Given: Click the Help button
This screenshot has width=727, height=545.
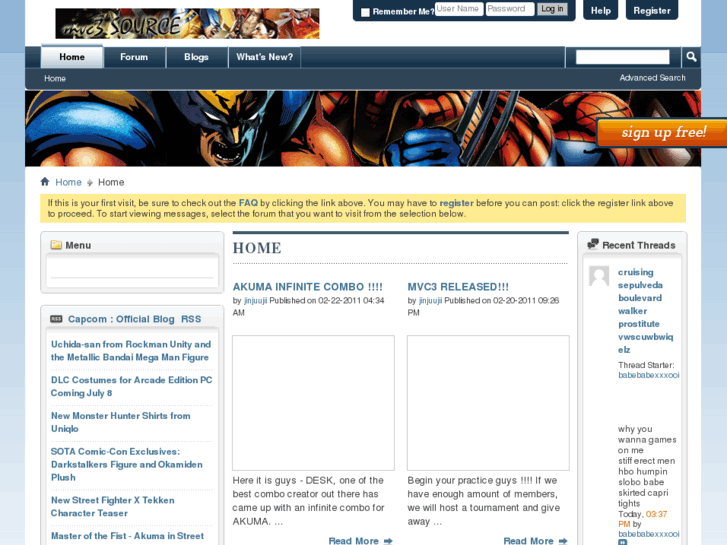Looking at the screenshot, I should pos(600,10).
